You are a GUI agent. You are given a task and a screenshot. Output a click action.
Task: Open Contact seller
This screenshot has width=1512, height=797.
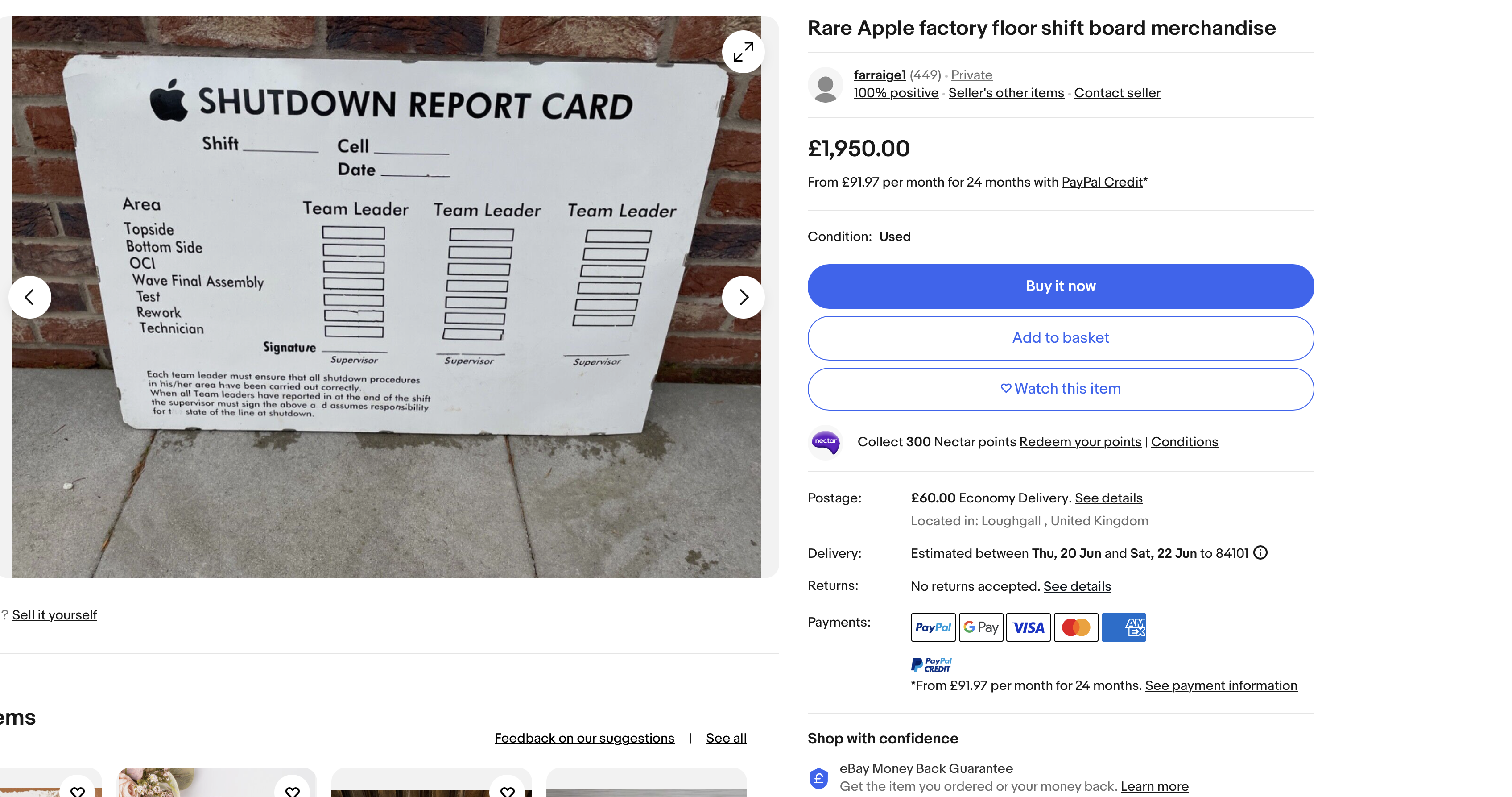coord(1116,93)
